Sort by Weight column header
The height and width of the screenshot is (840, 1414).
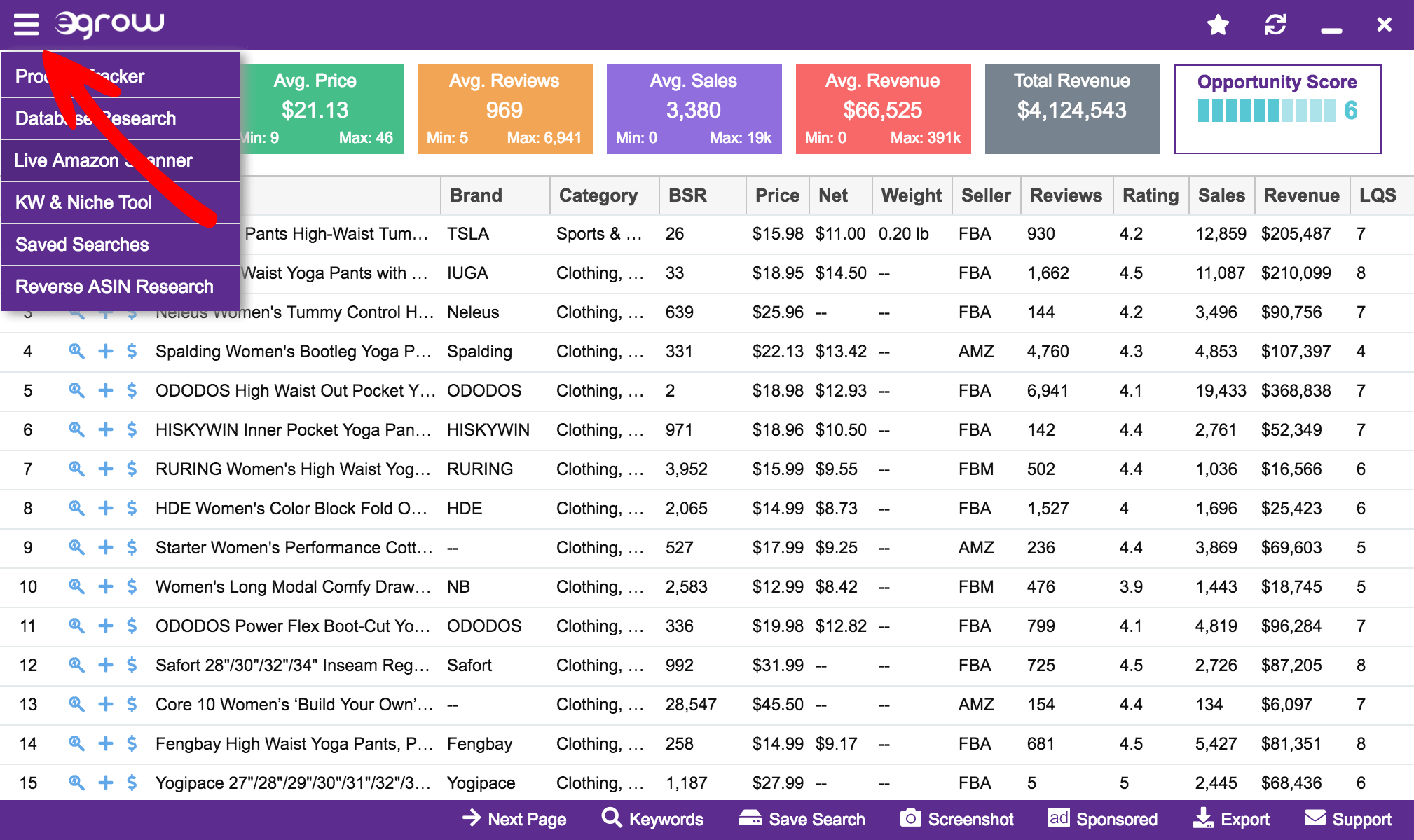click(911, 195)
